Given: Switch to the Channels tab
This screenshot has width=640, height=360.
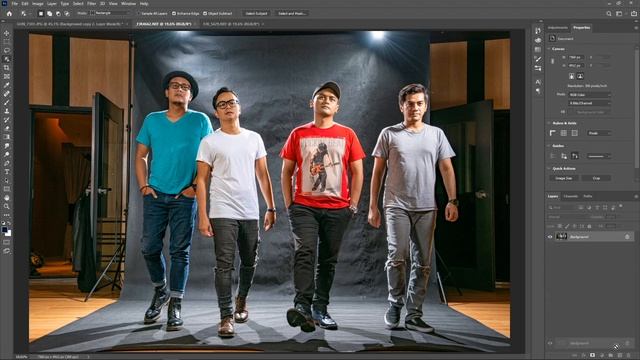Looking at the screenshot, I should pos(571,196).
